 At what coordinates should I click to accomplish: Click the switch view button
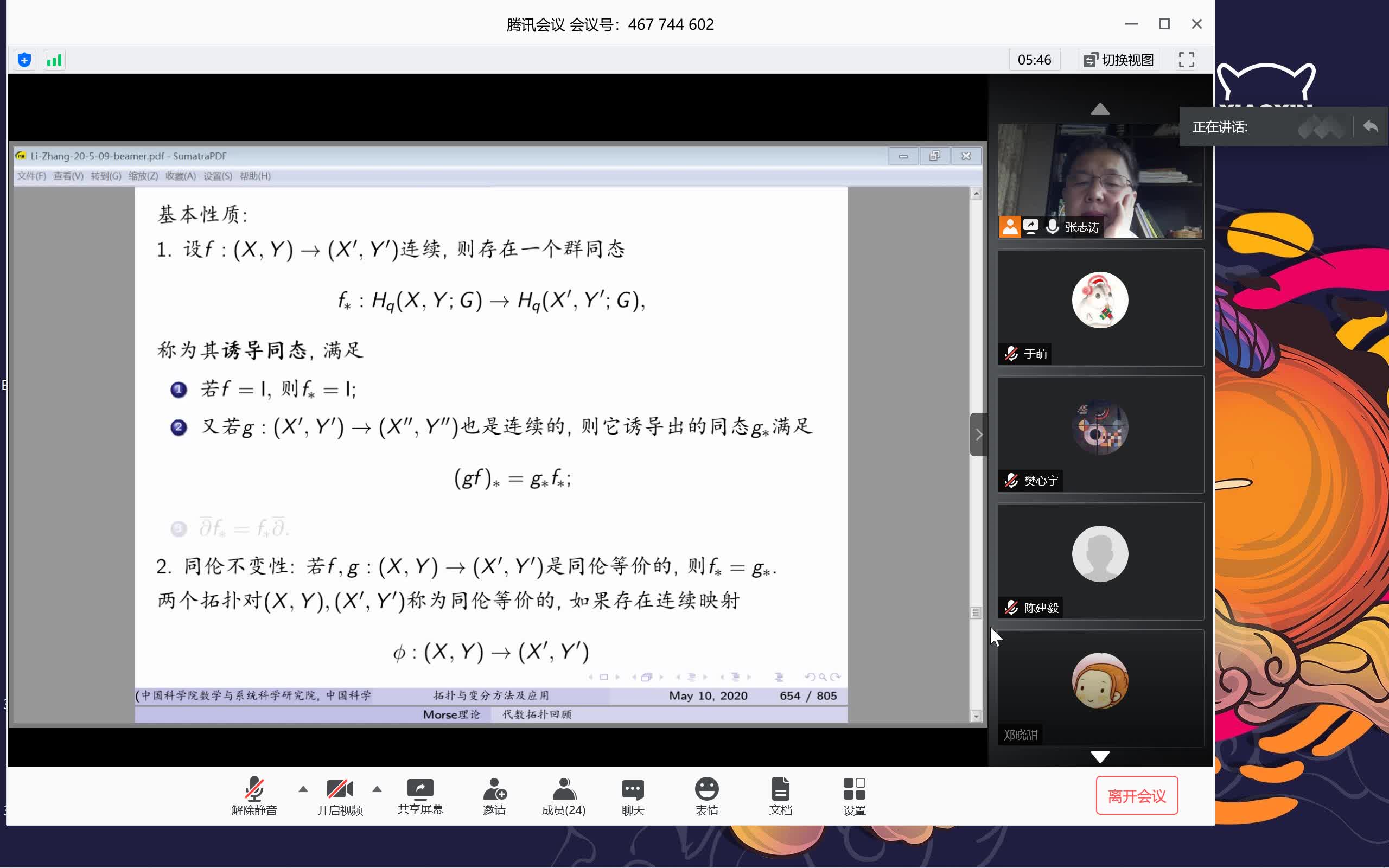[1118, 60]
